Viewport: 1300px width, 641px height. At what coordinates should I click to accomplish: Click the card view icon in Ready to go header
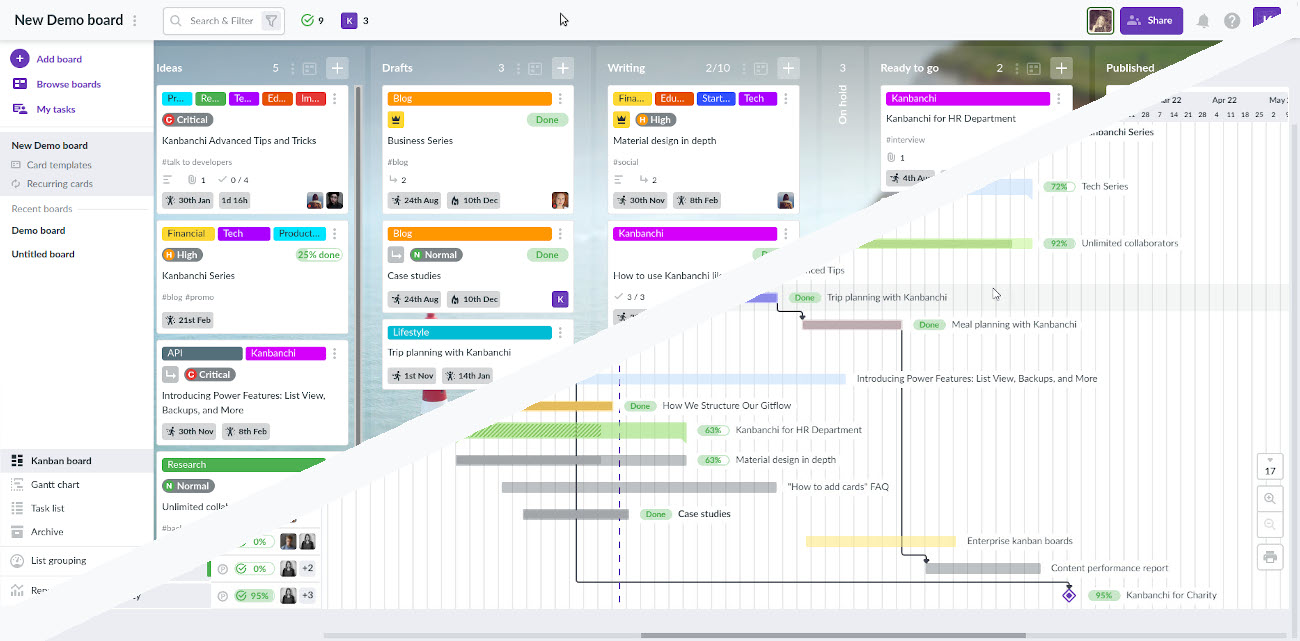pos(1033,68)
